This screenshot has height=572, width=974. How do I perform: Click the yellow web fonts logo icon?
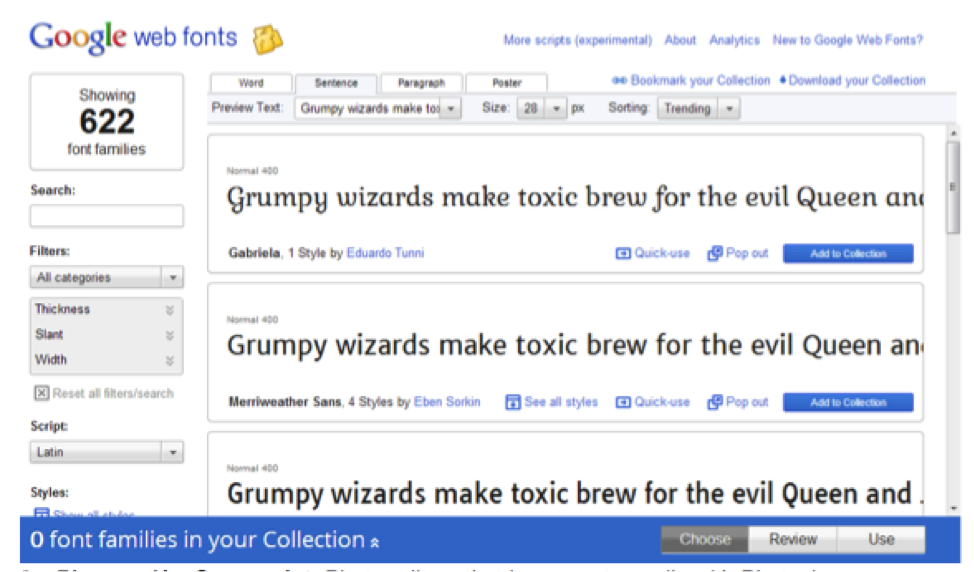click(268, 39)
